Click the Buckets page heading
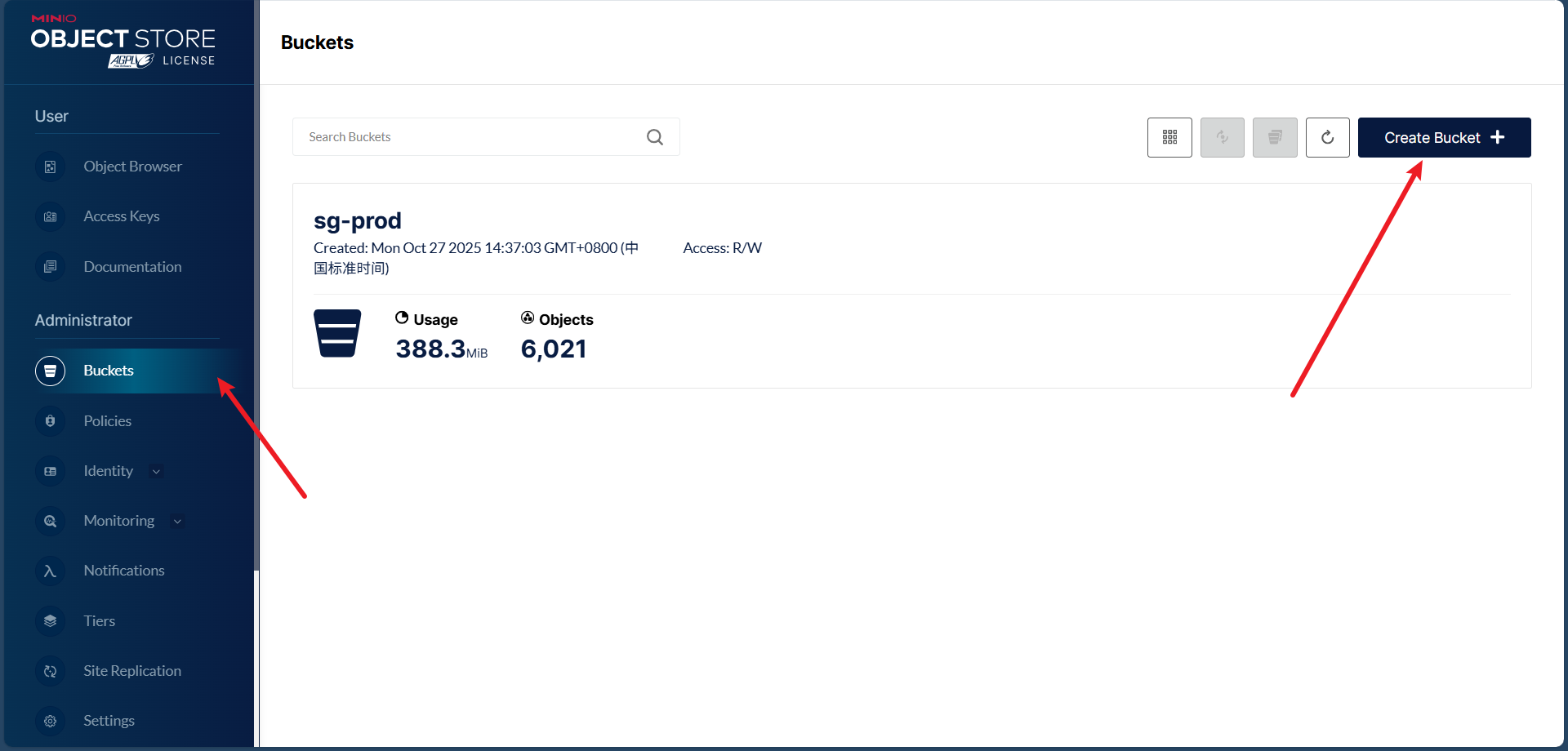 tap(317, 42)
